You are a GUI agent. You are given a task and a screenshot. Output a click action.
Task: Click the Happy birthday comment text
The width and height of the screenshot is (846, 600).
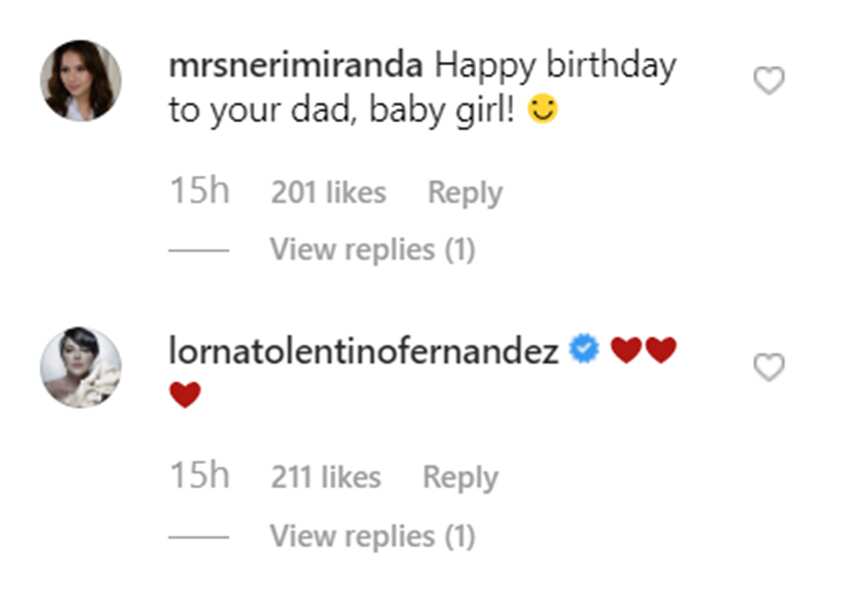pyautogui.click(x=422, y=87)
